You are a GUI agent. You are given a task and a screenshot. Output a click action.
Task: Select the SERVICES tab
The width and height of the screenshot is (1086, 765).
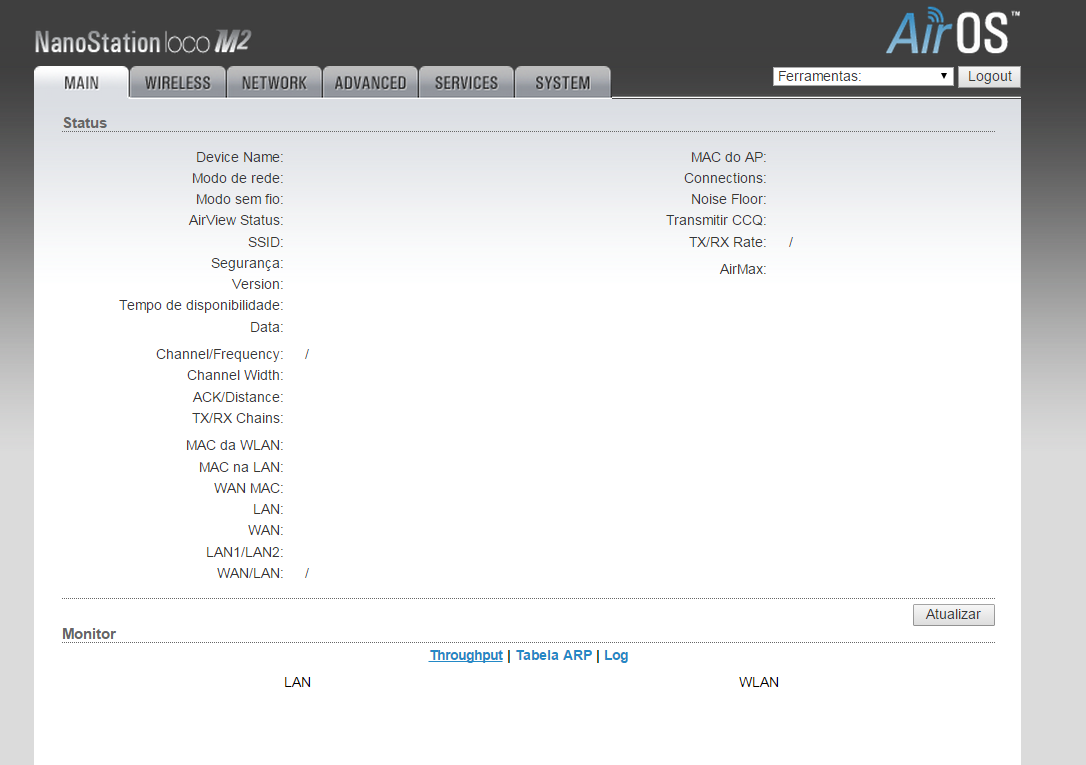pyautogui.click(x=466, y=82)
